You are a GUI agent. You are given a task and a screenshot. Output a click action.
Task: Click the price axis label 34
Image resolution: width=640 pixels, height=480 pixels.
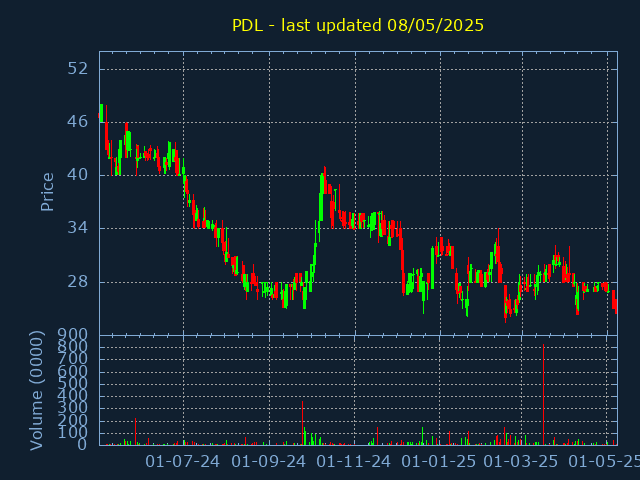tap(78, 228)
